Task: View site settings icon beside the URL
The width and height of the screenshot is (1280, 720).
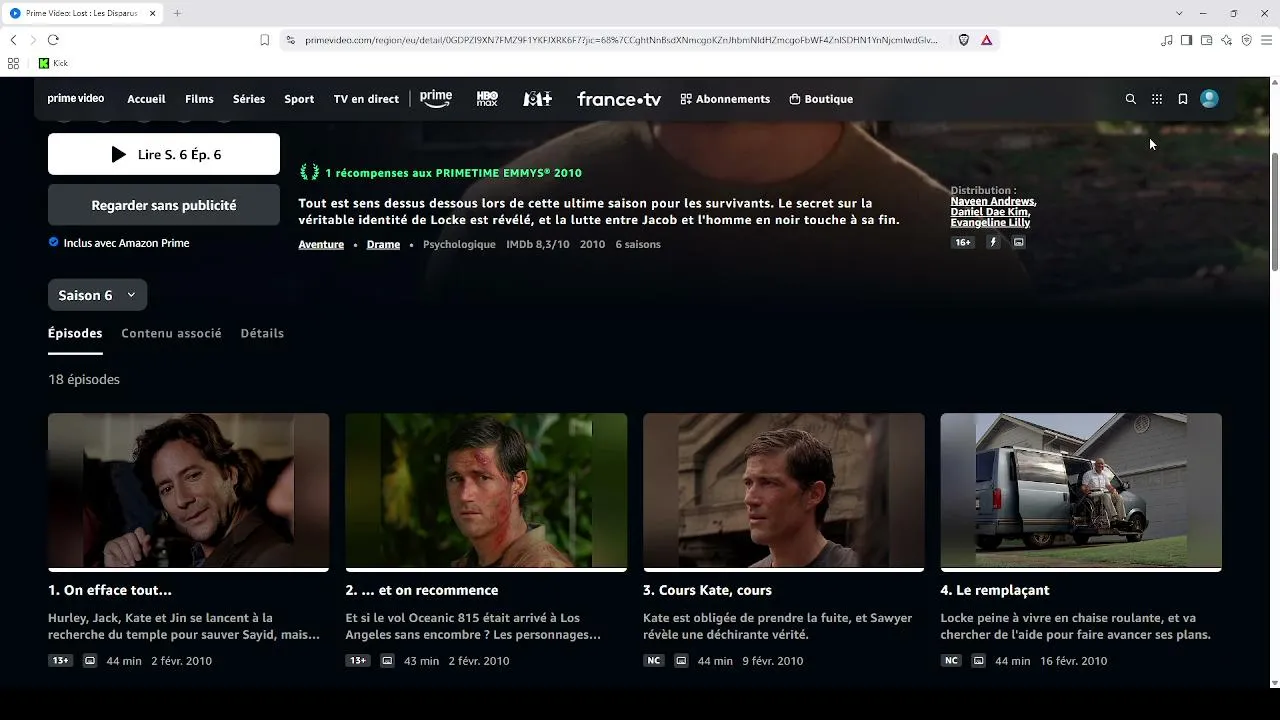Action: pos(291,40)
